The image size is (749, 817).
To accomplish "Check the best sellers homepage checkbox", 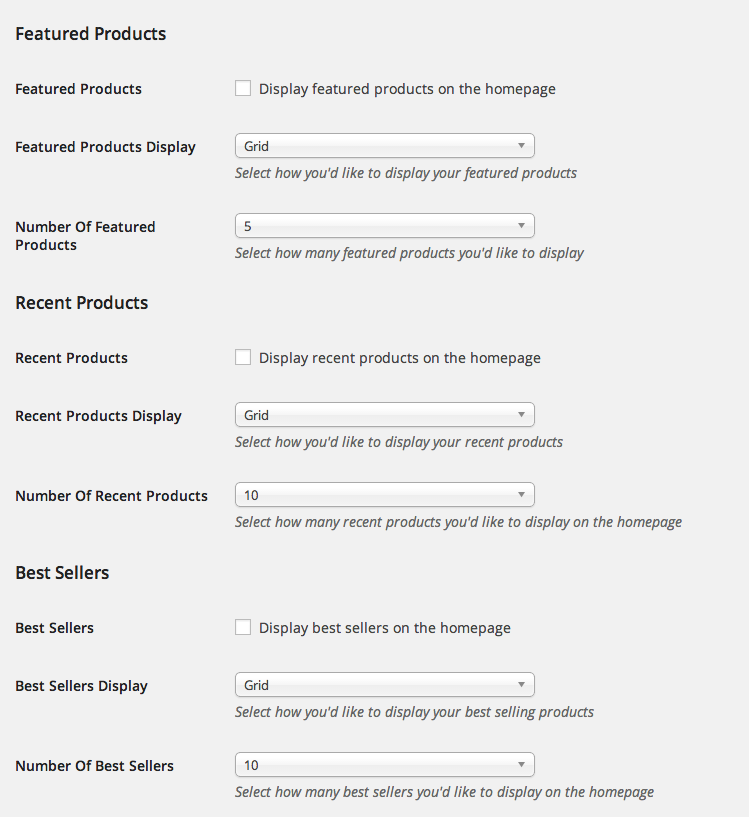I will 243,627.
